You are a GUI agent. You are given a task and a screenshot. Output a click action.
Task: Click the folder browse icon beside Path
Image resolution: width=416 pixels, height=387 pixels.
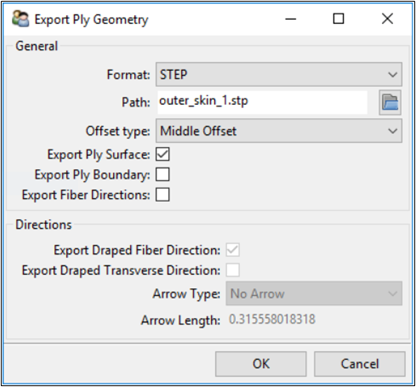pos(390,102)
